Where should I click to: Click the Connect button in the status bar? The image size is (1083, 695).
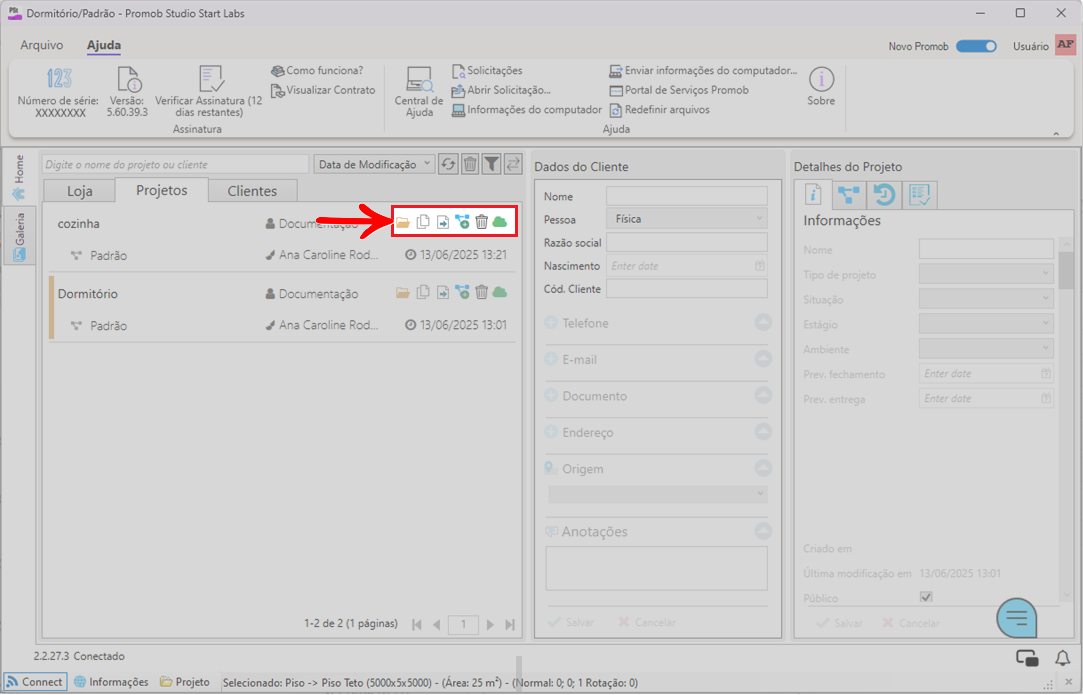pyautogui.click(x=35, y=682)
